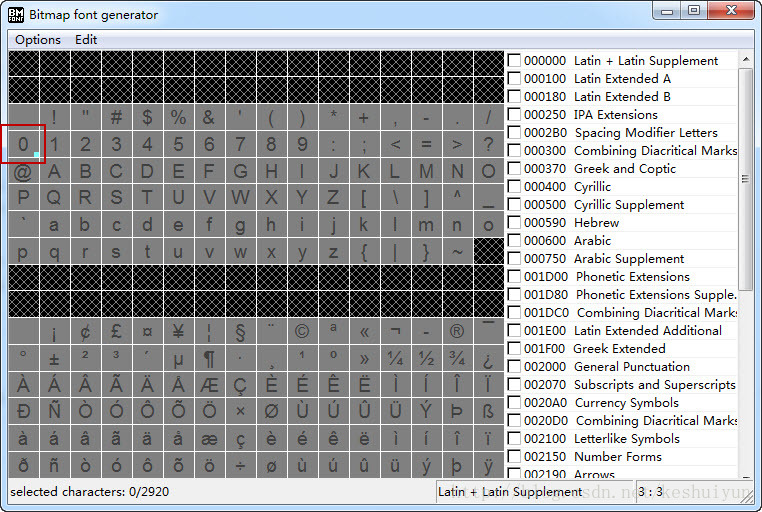
Task: Select the Ñ uppercase character cell
Action: (x=54, y=411)
